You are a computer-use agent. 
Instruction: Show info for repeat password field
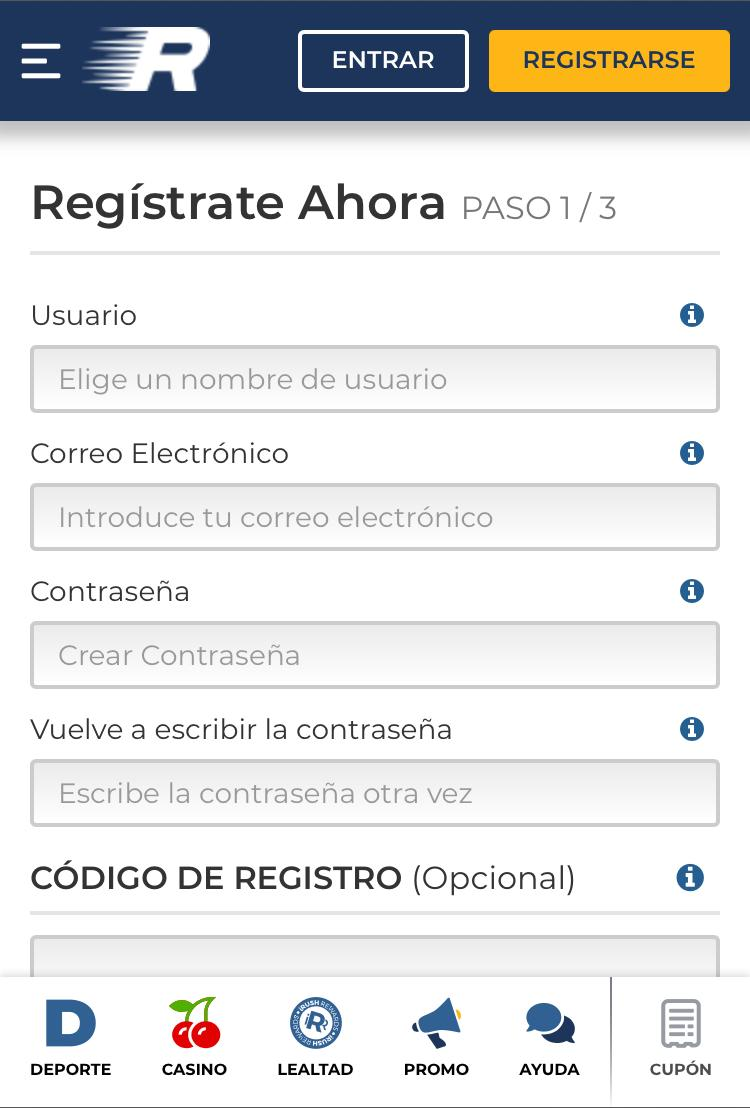pyautogui.click(x=691, y=729)
